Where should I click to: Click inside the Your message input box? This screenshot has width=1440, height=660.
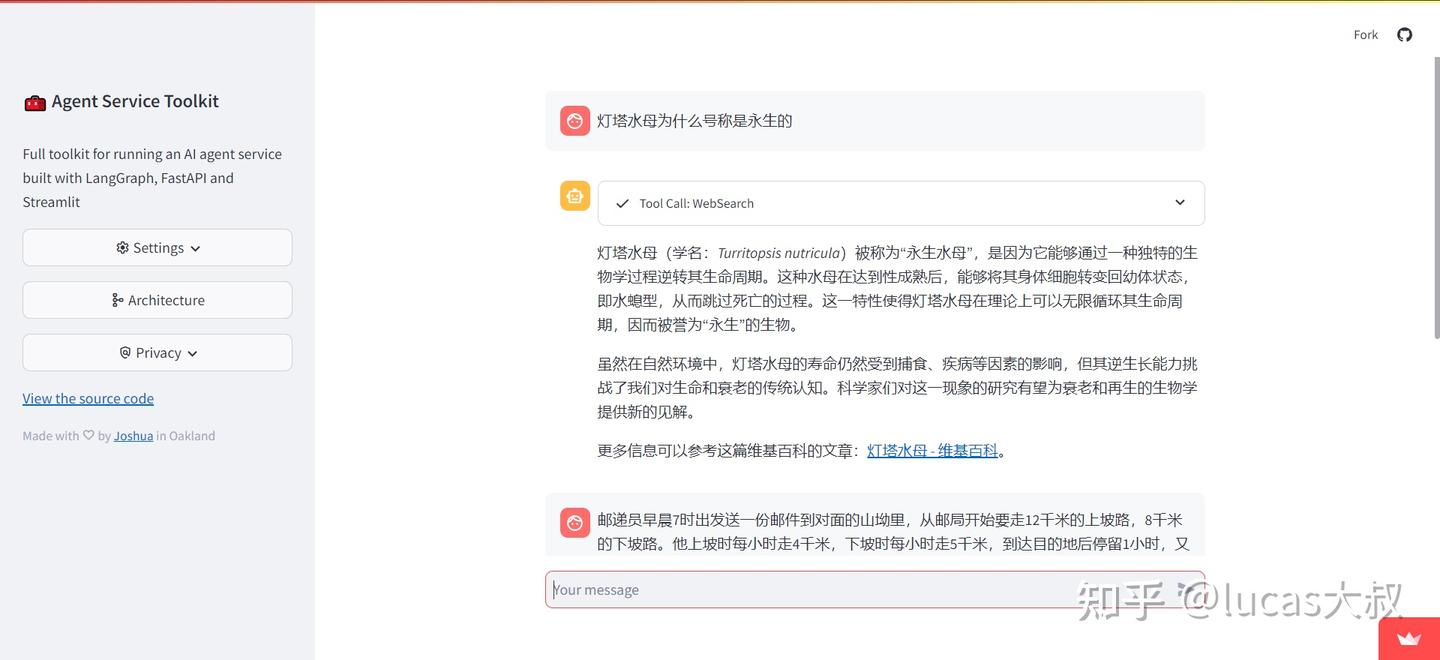(x=875, y=587)
